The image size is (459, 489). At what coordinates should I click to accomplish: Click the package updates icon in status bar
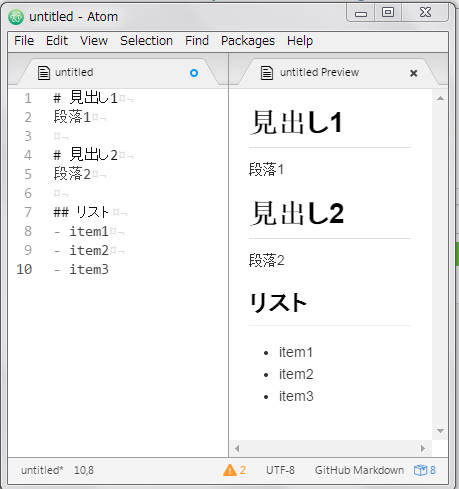click(x=420, y=470)
